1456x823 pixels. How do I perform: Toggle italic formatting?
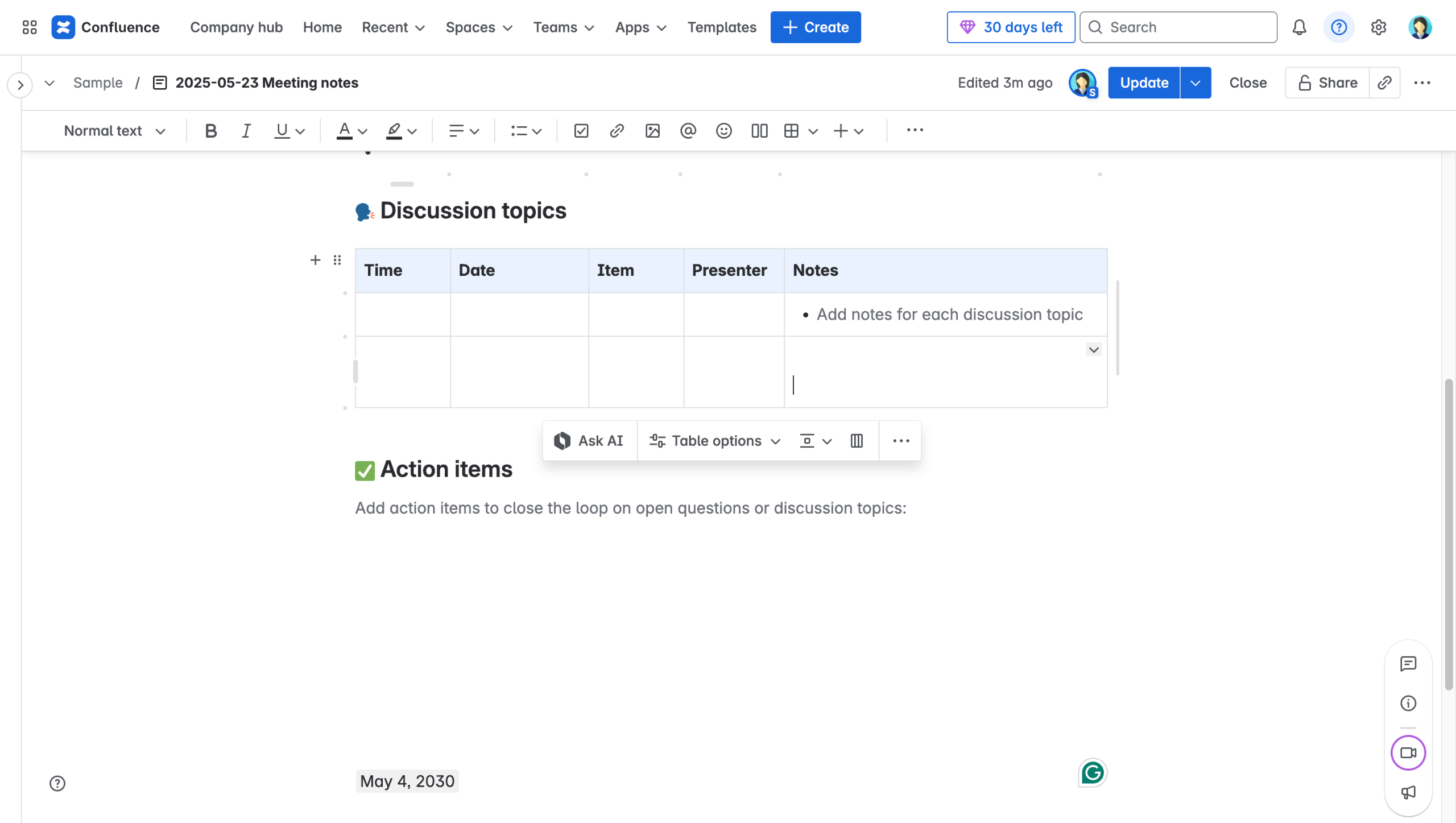point(246,131)
